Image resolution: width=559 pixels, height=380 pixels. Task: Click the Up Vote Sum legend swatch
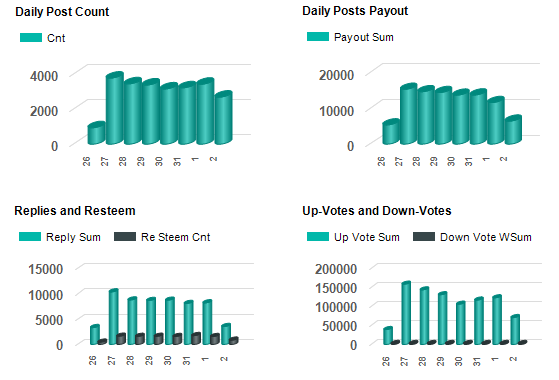tap(318, 237)
